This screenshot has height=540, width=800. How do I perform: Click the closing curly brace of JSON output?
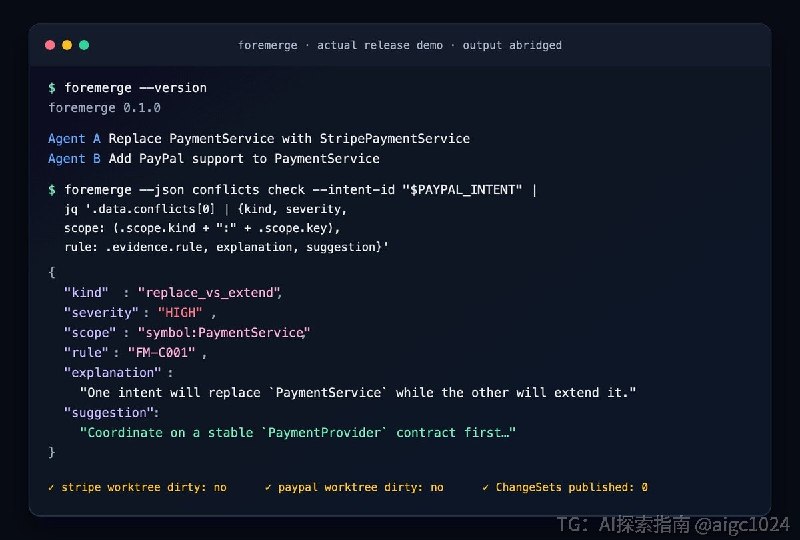coord(52,453)
